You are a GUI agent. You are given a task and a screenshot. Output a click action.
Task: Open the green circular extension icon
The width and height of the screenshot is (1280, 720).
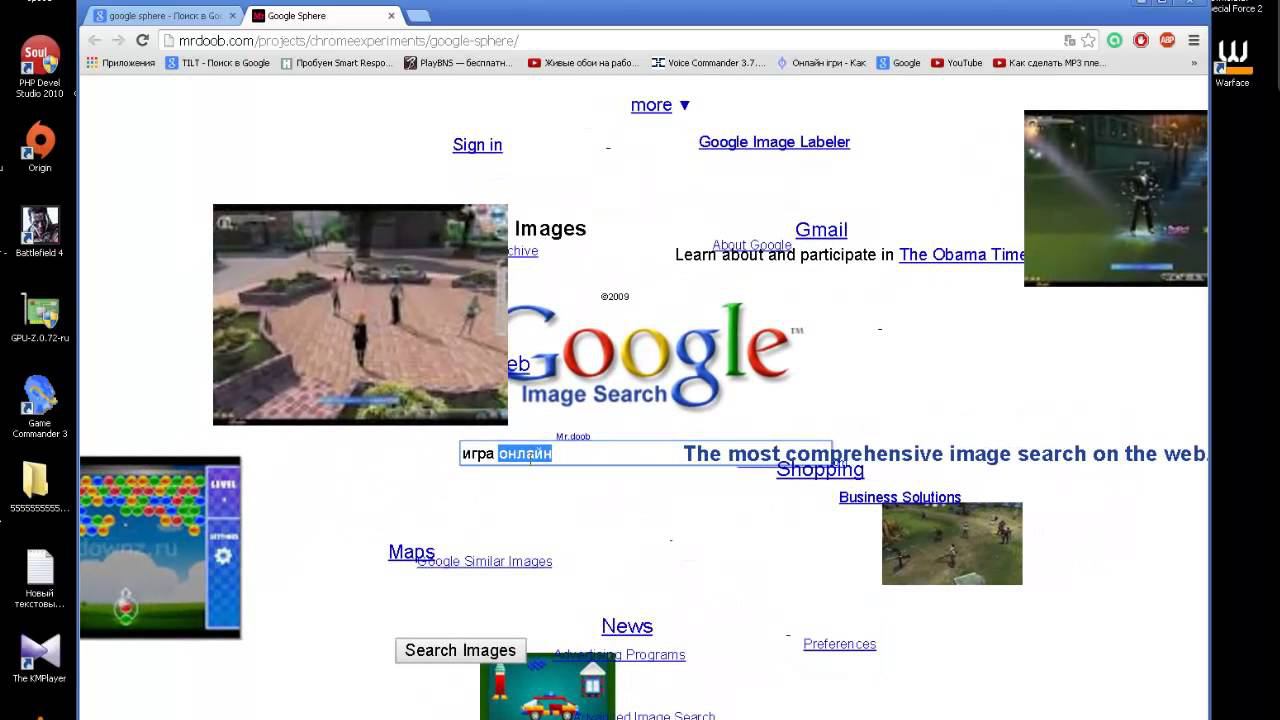coord(1114,41)
